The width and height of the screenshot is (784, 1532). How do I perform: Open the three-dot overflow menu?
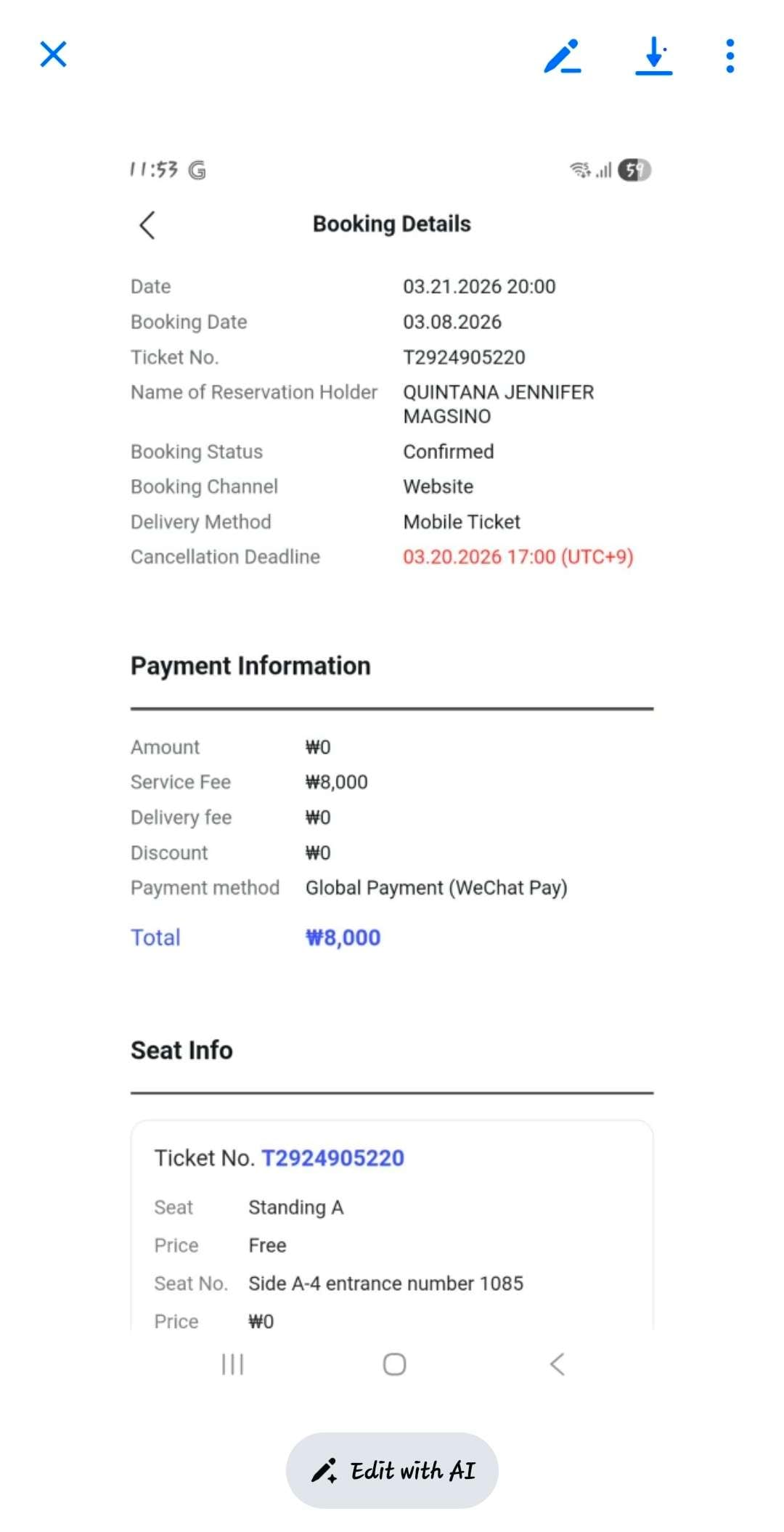point(730,56)
